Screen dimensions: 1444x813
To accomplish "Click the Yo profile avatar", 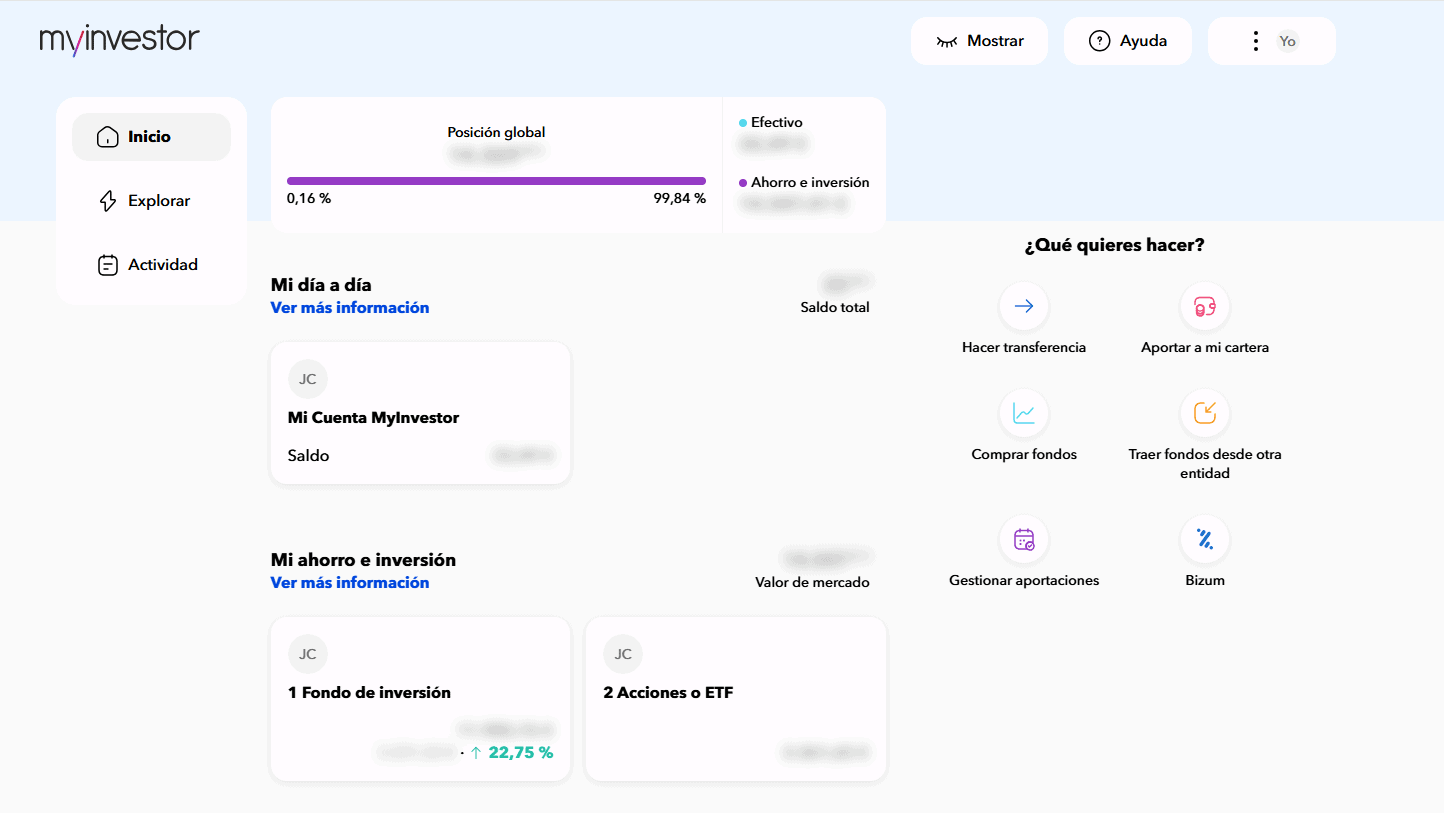I will coord(1288,41).
